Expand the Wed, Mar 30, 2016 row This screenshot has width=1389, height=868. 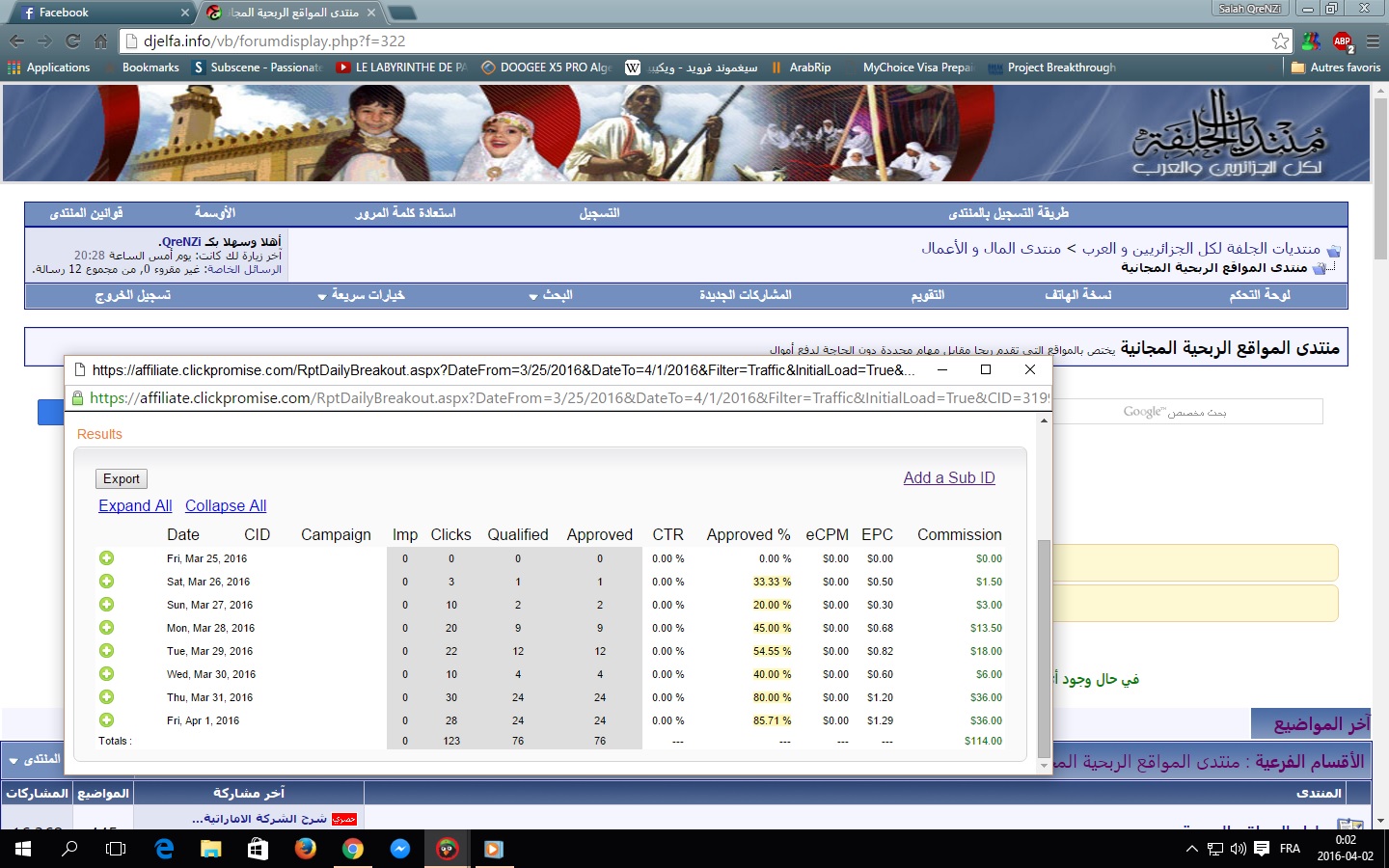(106, 674)
